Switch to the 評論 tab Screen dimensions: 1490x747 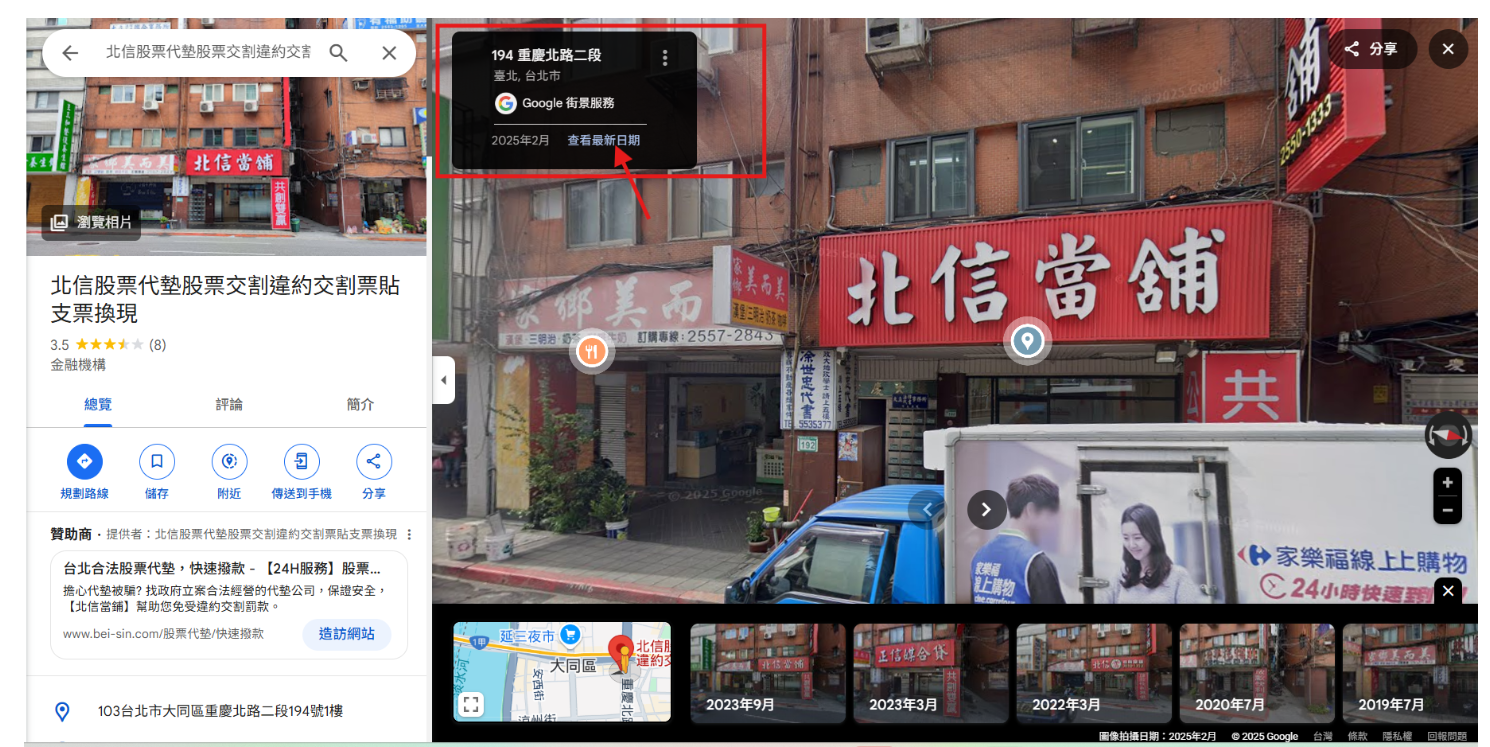[229, 404]
